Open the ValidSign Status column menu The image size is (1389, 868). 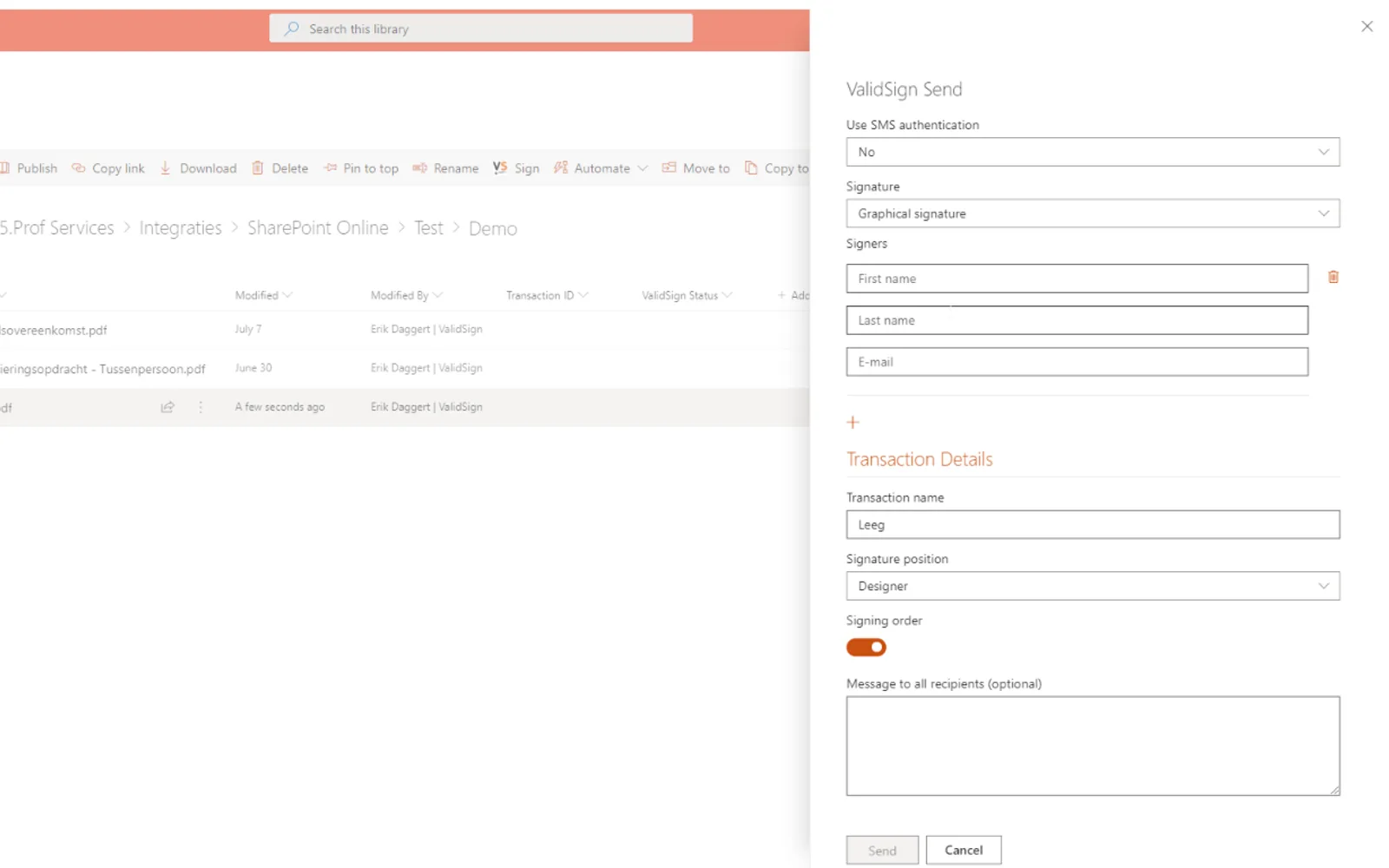coord(687,295)
